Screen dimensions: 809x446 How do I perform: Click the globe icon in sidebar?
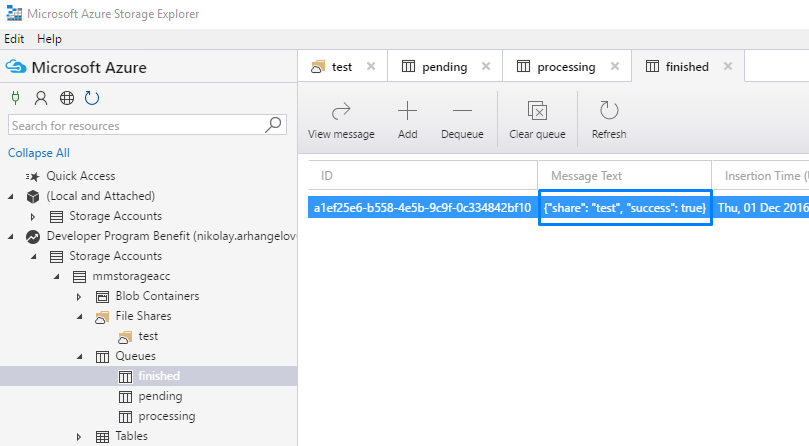[67, 98]
